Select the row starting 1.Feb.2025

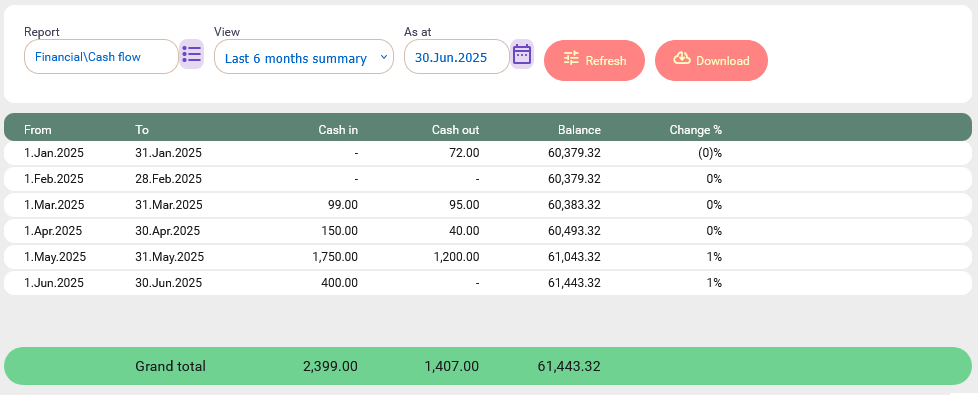coord(488,179)
